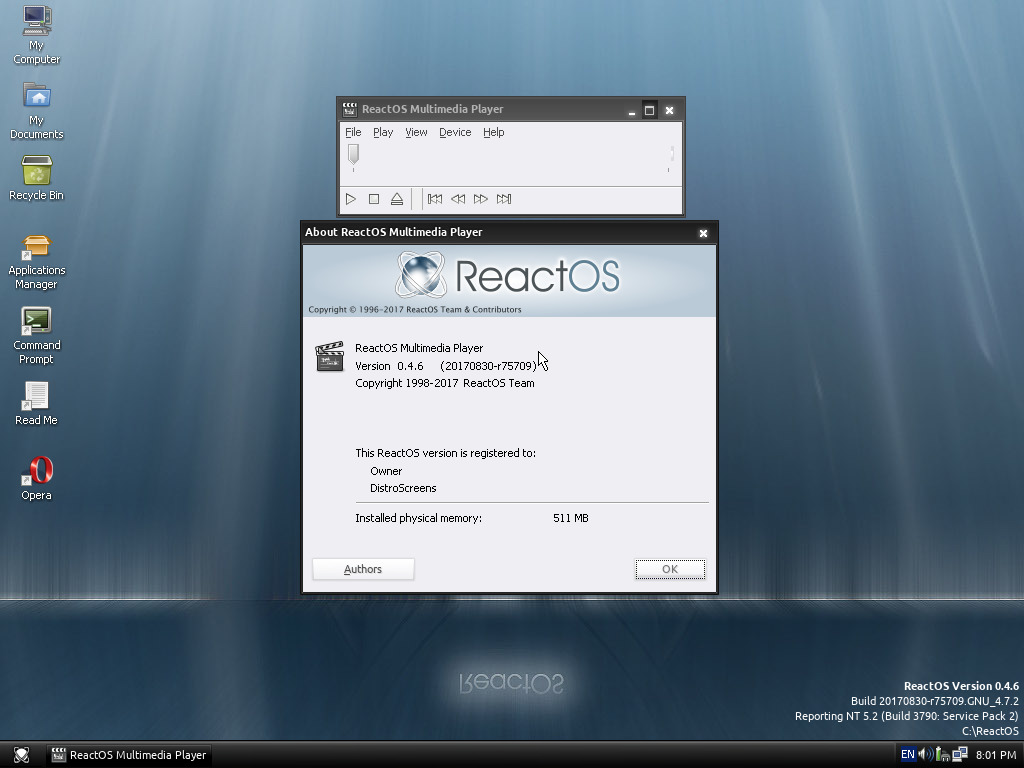Screen dimensions: 1024x768
Task: Open the View menu in the player
Action: (416, 132)
